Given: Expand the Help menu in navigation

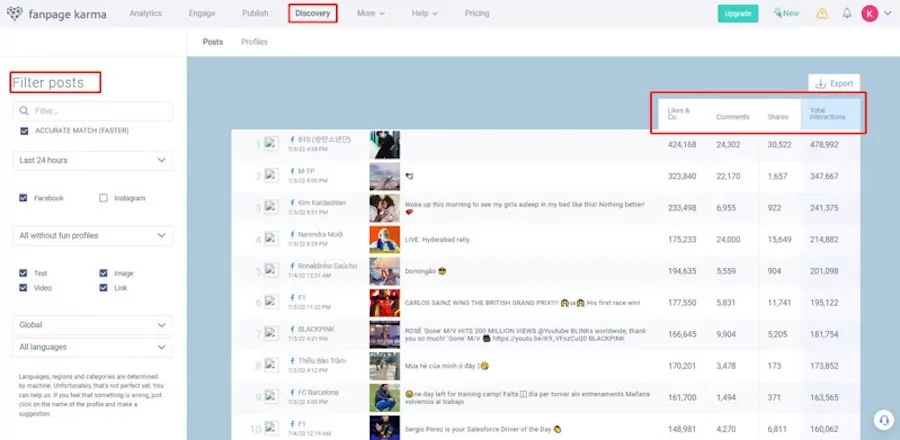Looking at the screenshot, I should (x=425, y=13).
